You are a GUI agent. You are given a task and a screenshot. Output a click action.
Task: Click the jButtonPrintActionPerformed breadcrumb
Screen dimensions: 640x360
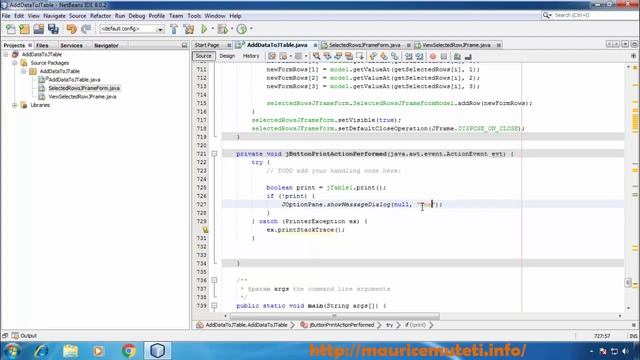(342, 325)
